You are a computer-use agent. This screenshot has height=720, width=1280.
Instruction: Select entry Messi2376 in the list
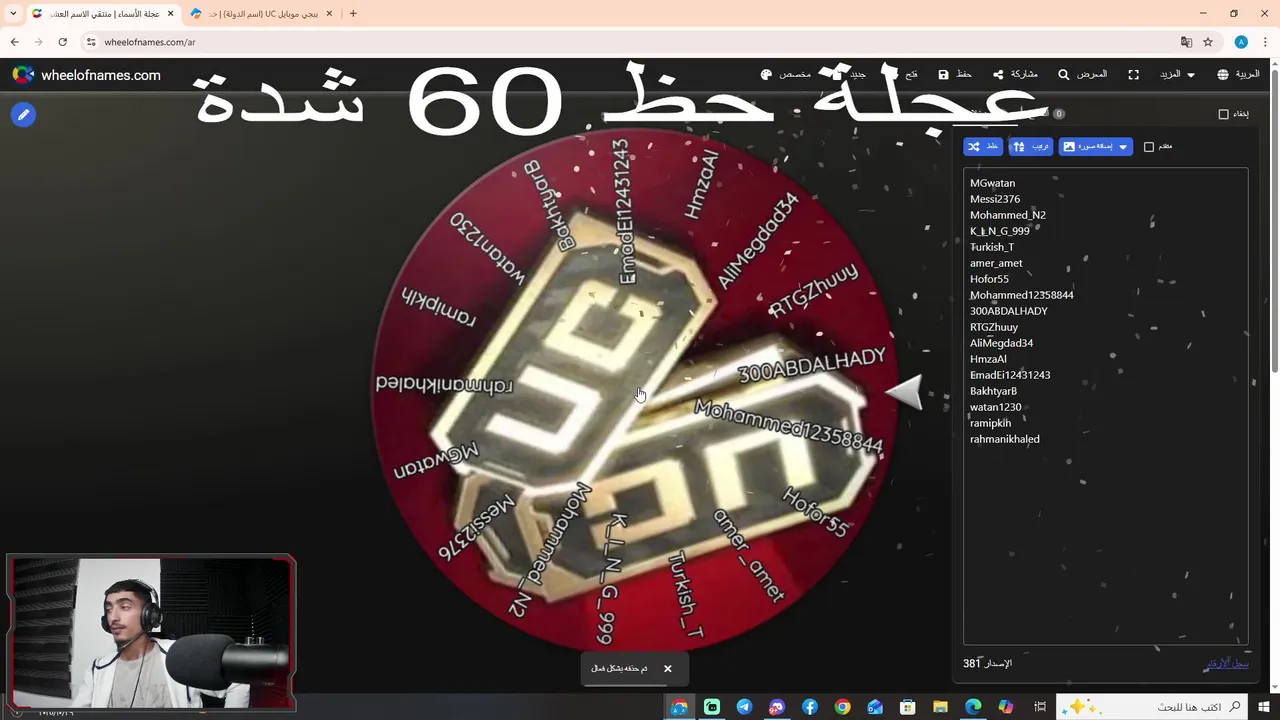click(x=995, y=199)
